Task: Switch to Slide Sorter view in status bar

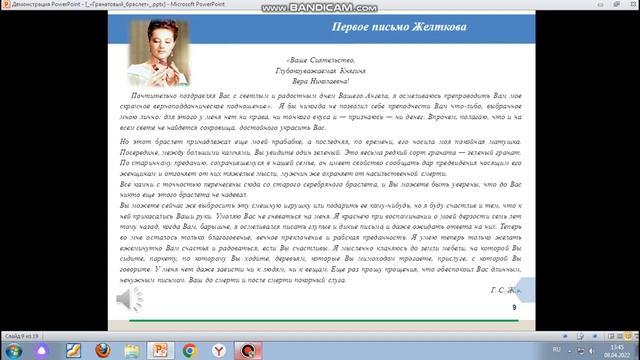Action: (x=620, y=336)
